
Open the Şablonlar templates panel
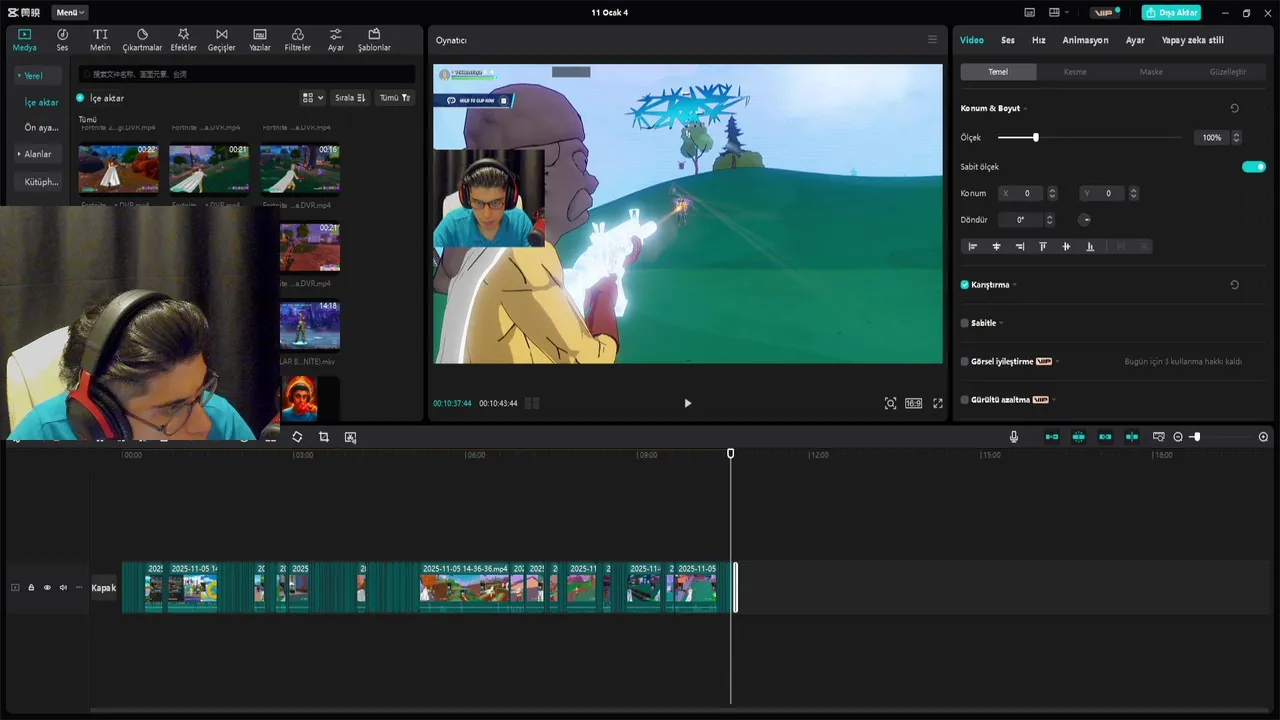click(374, 40)
